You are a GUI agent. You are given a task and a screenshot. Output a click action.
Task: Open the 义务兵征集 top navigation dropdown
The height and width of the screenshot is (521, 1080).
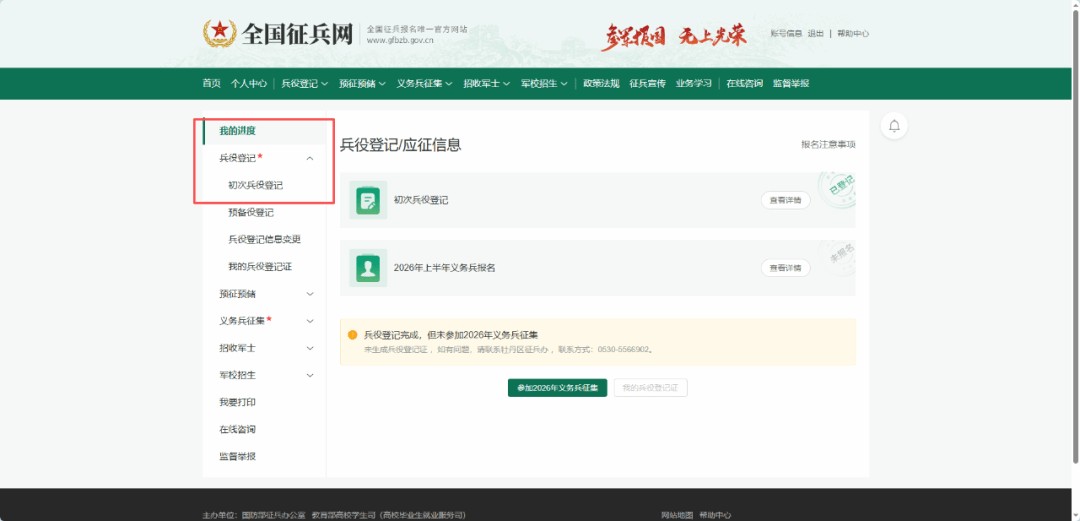click(x=424, y=84)
